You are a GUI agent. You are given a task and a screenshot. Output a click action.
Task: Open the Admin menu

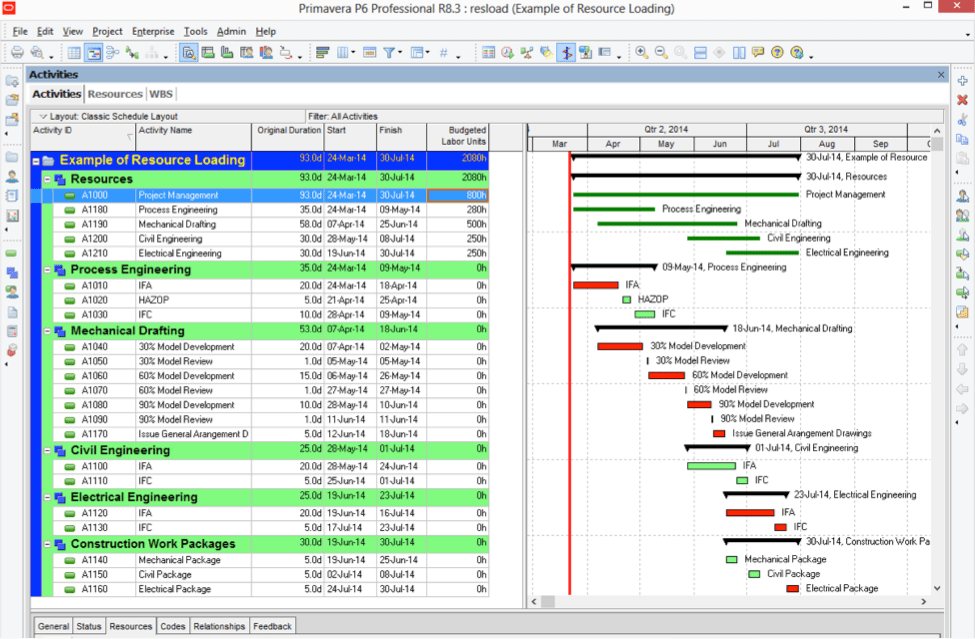[x=231, y=31]
